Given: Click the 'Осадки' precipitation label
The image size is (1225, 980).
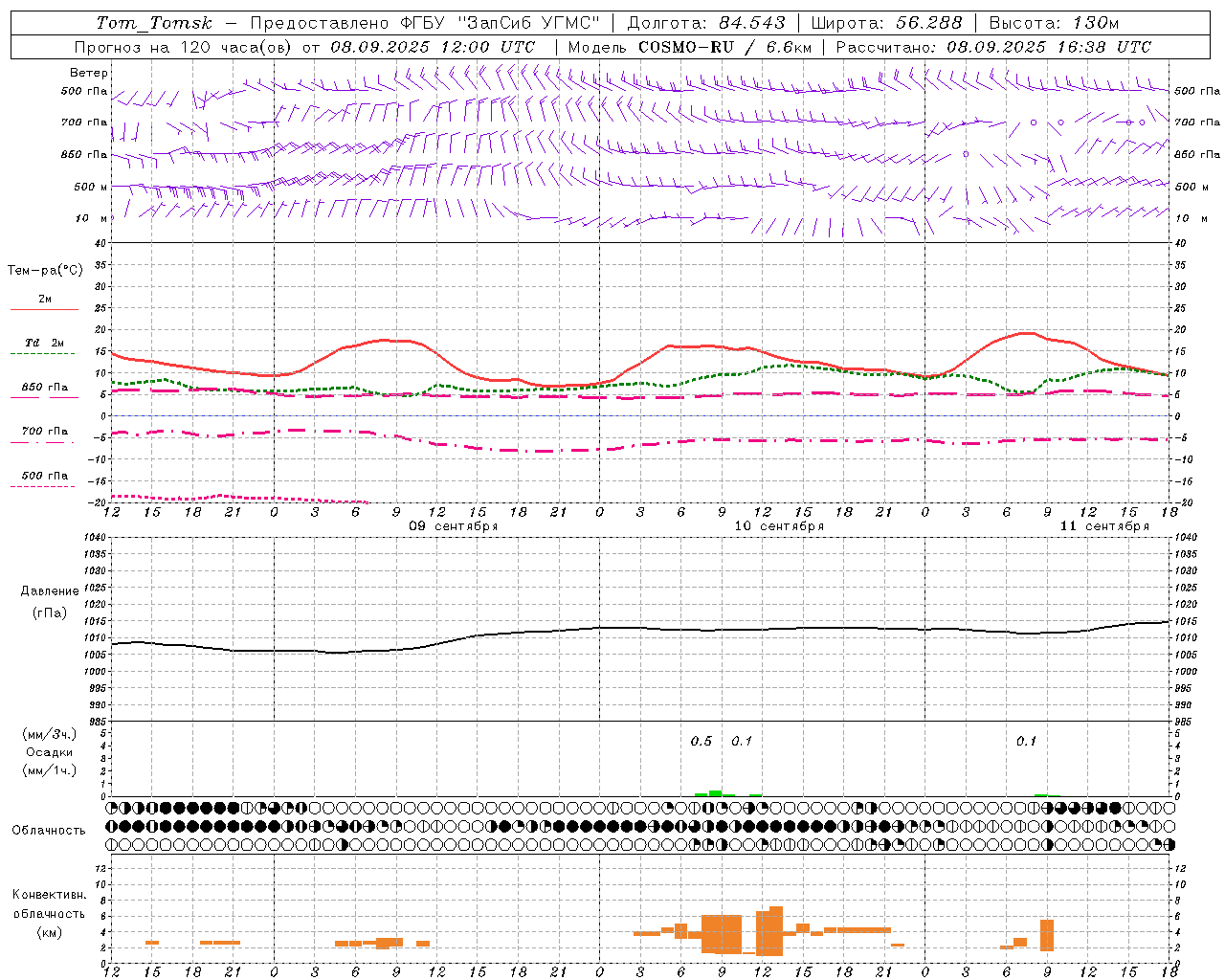Looking at the screenshot, I should 50,752.
